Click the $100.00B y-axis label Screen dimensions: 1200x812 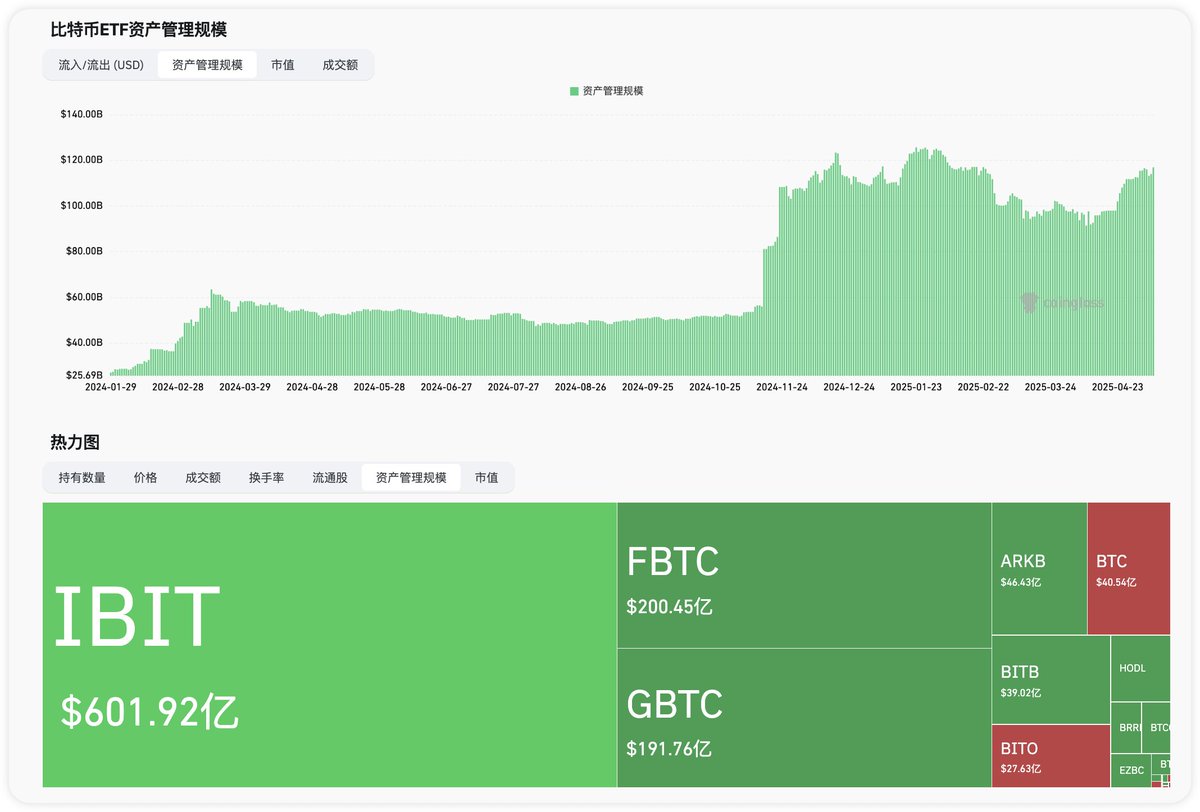point(81,206)
